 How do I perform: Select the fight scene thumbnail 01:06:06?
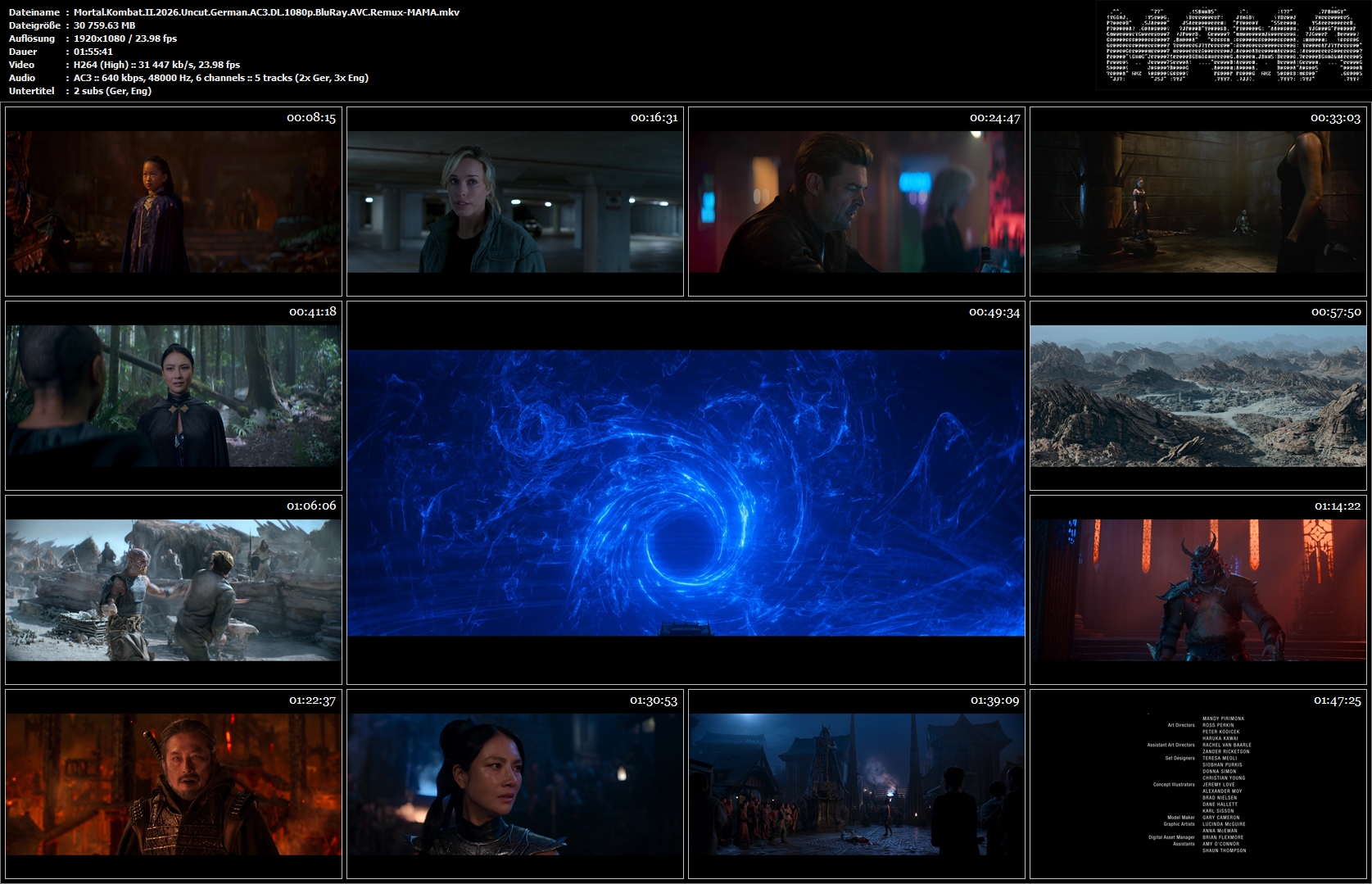point(174,590)
